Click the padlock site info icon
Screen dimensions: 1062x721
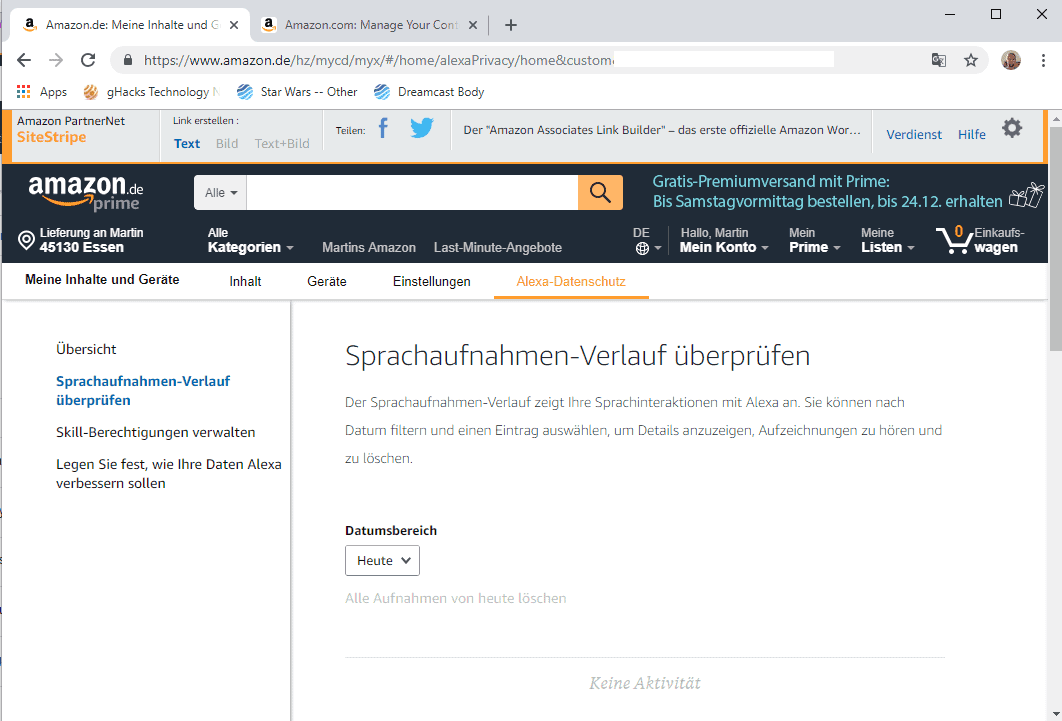pos(128,60)
